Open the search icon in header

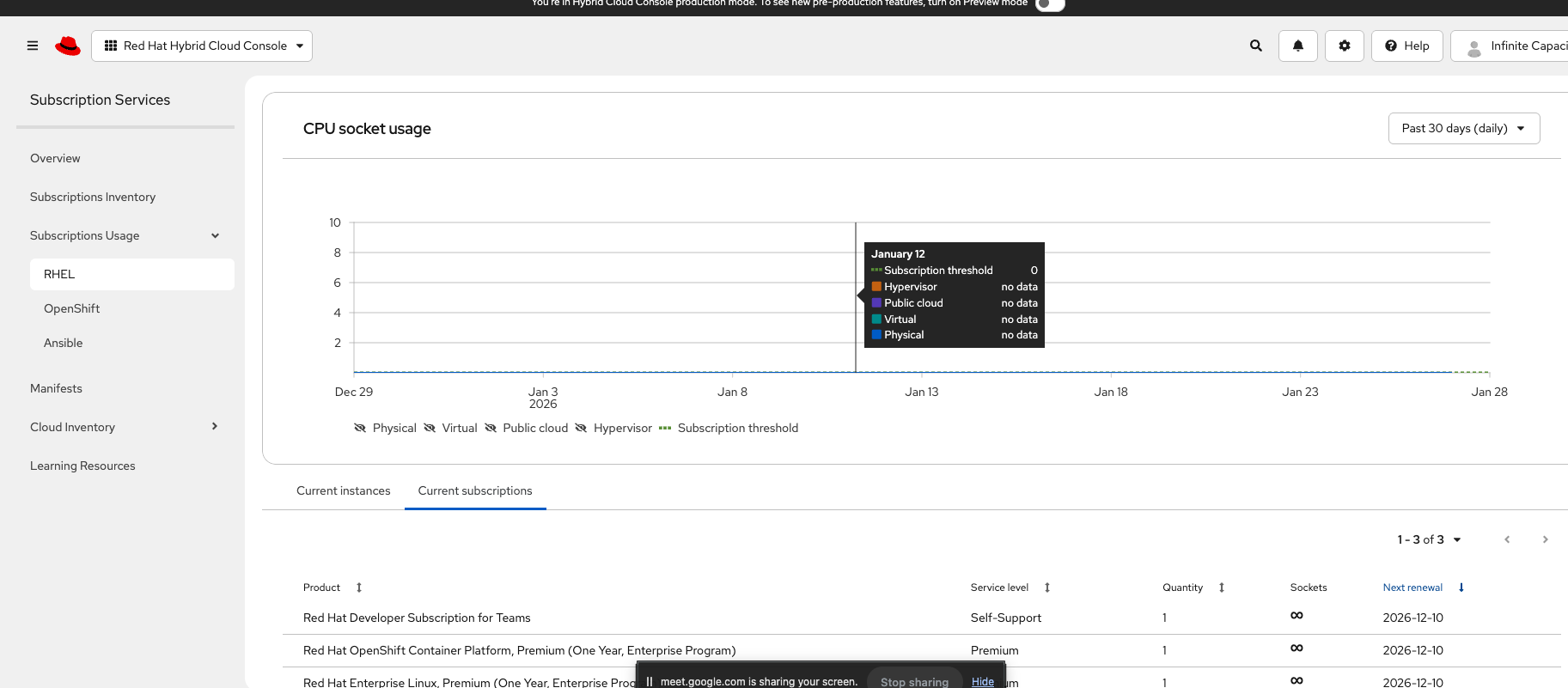(x=1256, y=46)
